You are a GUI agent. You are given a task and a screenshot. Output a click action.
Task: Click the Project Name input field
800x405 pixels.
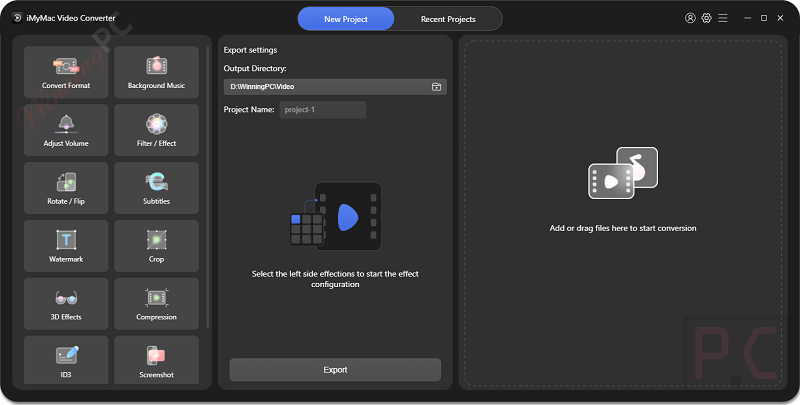click(x=322, y=110)
